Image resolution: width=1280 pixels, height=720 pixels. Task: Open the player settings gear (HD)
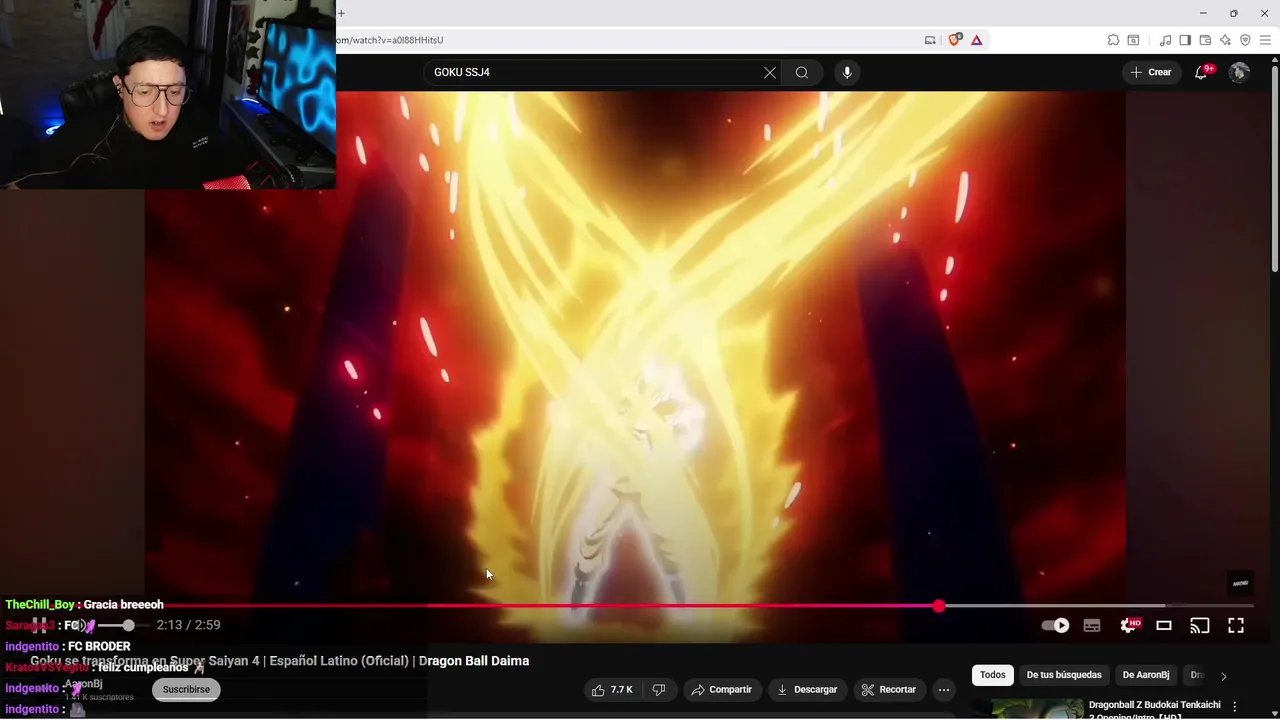[1128, 625]
